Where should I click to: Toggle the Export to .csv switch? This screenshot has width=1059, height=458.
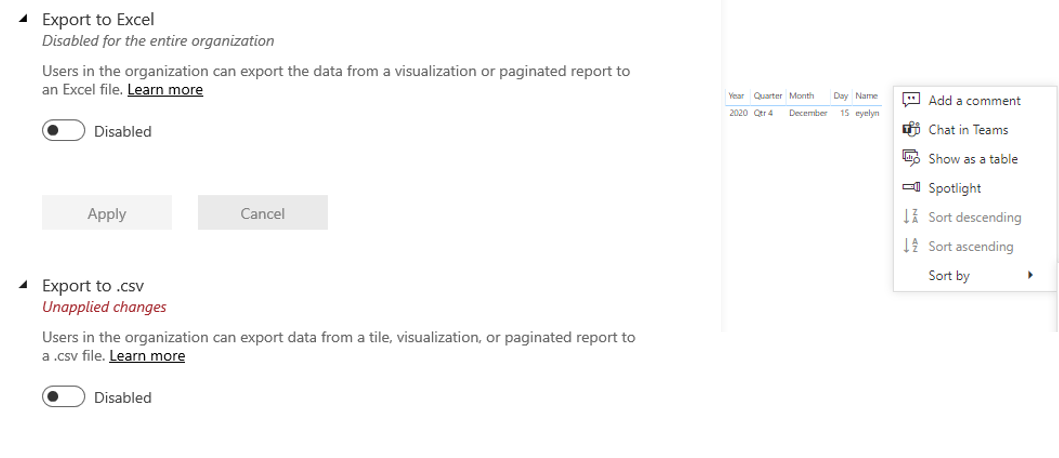point(63,397)
